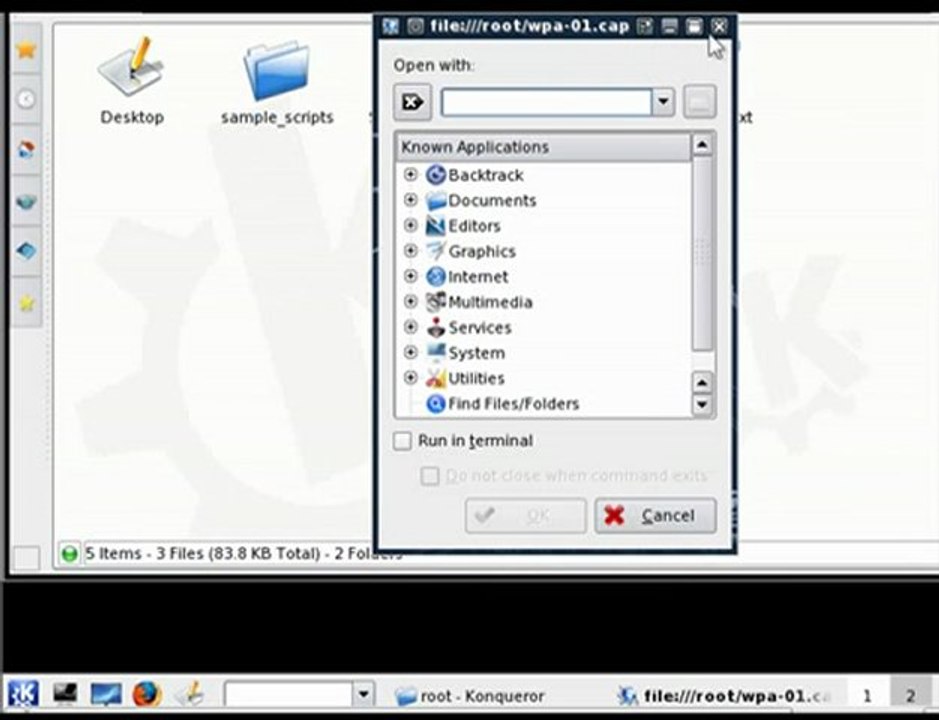Screen dimensions: 939x720
Task: Expand the System tree node
Action: coord(411,352)
